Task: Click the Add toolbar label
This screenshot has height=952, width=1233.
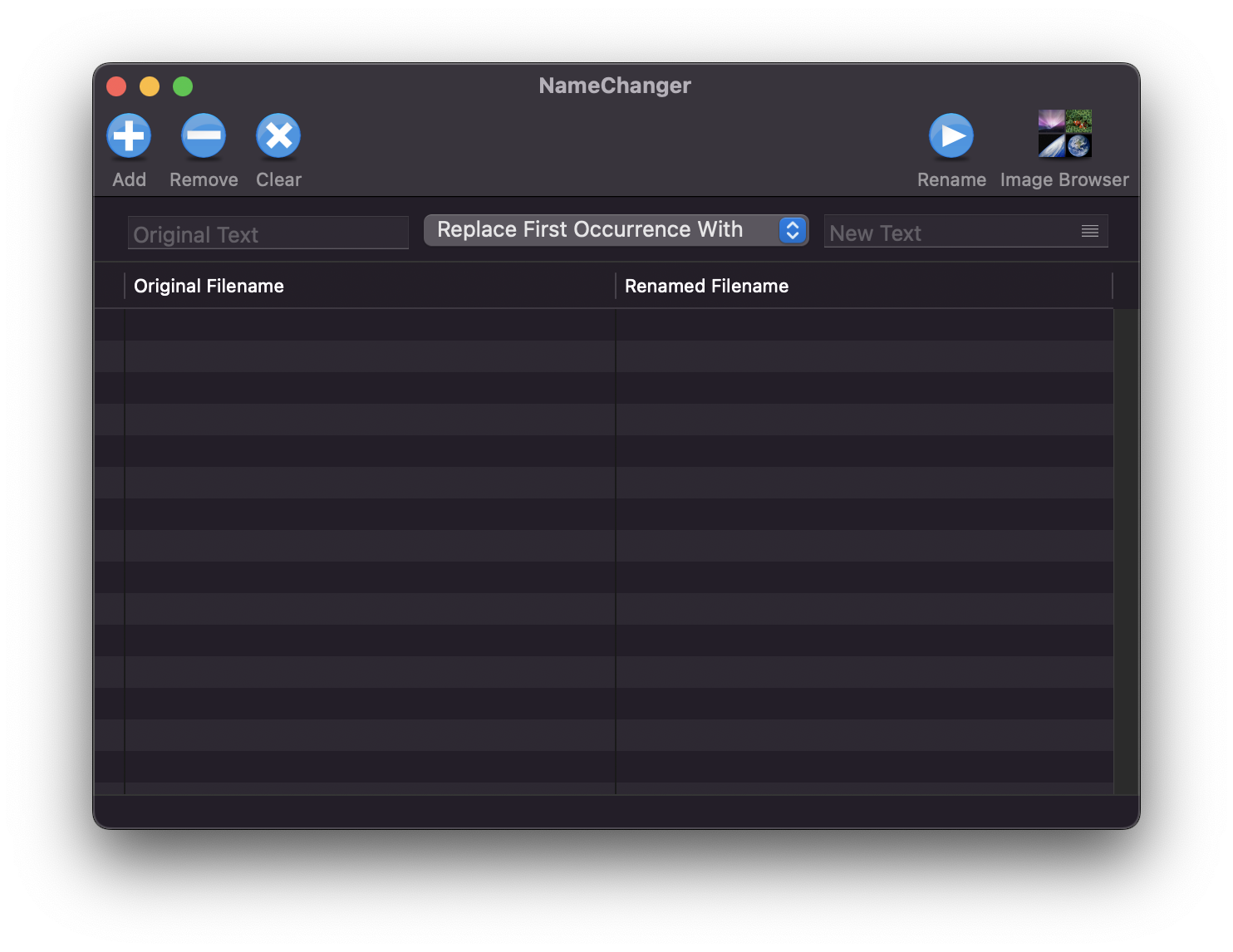Action: 129,179
